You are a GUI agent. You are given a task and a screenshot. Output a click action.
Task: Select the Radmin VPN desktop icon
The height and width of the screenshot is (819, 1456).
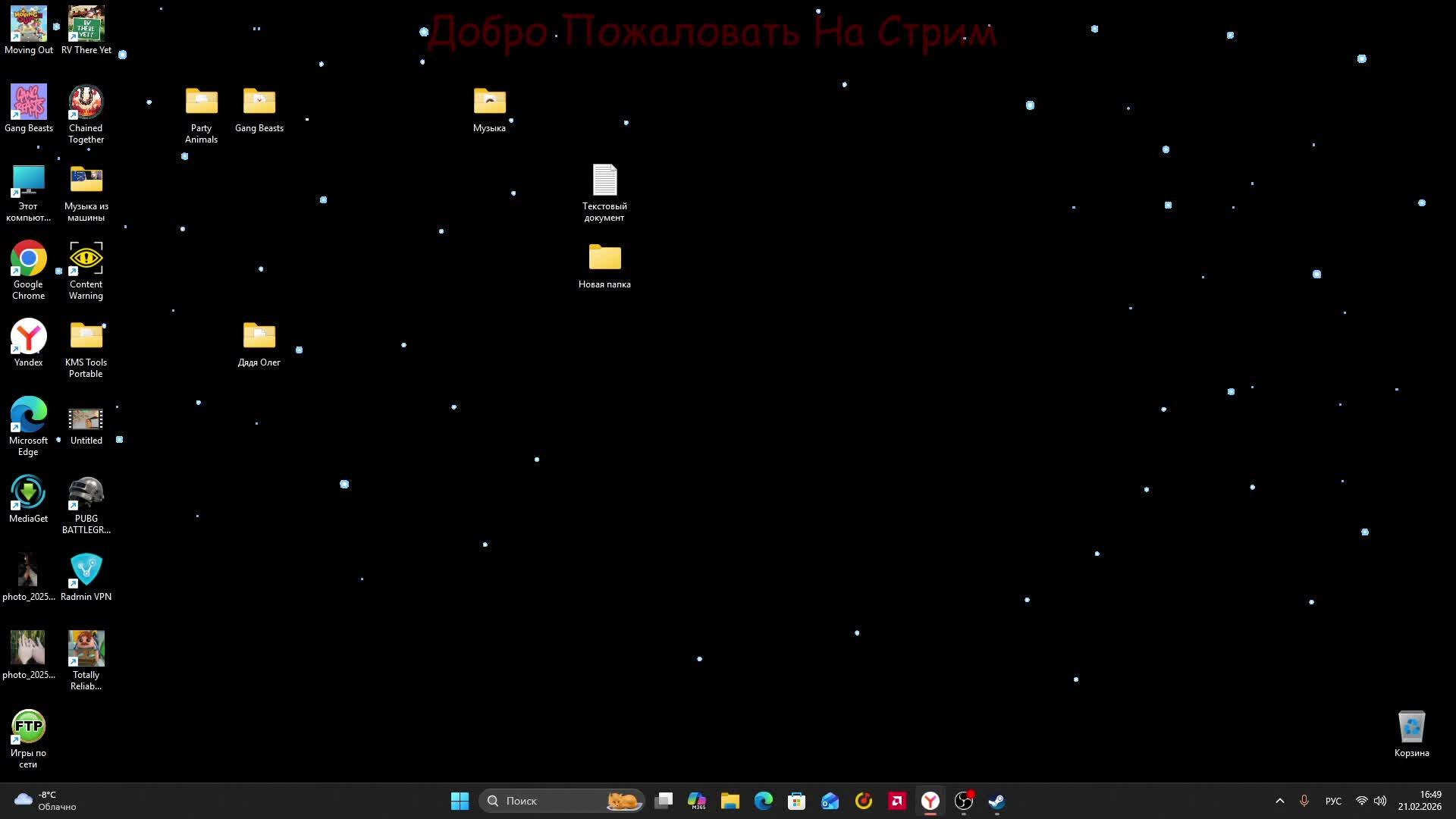(86, 572)
